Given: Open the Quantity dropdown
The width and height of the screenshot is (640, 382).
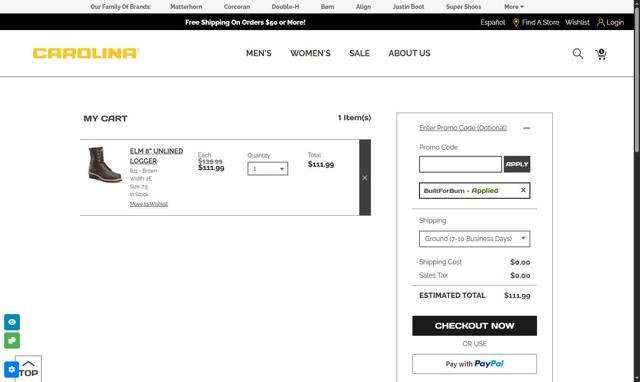Looking at the screenshot, I should click(267, 169).
